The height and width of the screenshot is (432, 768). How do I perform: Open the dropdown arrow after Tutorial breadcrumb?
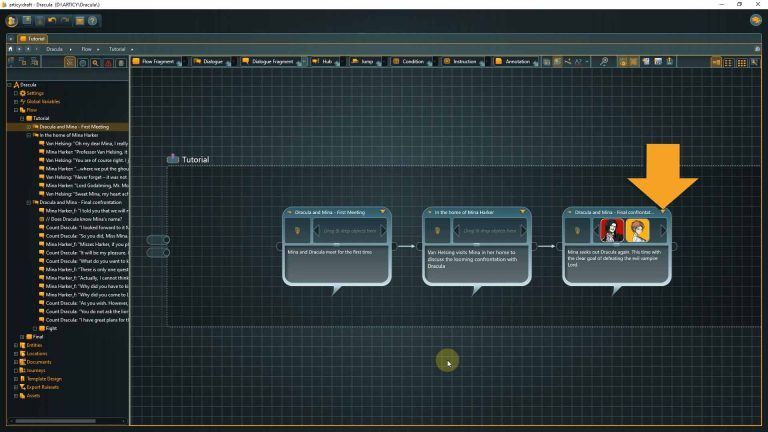[132, 49]
